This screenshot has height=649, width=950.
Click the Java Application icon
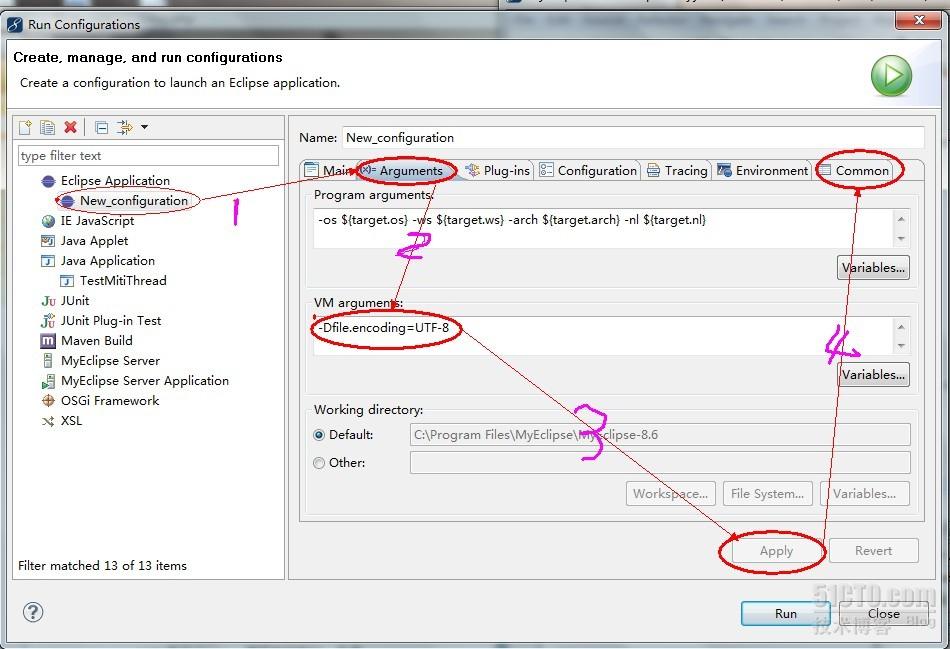tap(48, 261)
